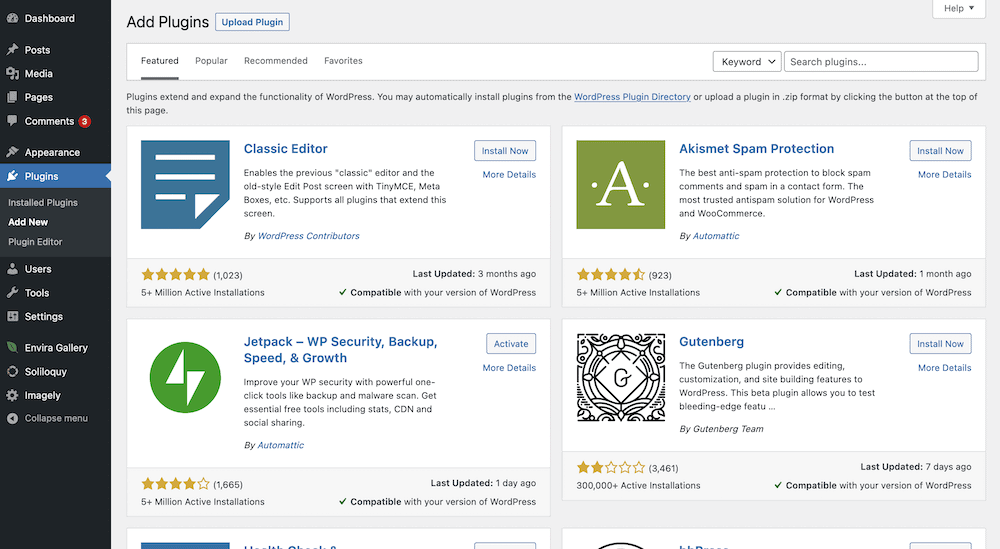Click the Settings sliders icon

[x=12, y=316]
